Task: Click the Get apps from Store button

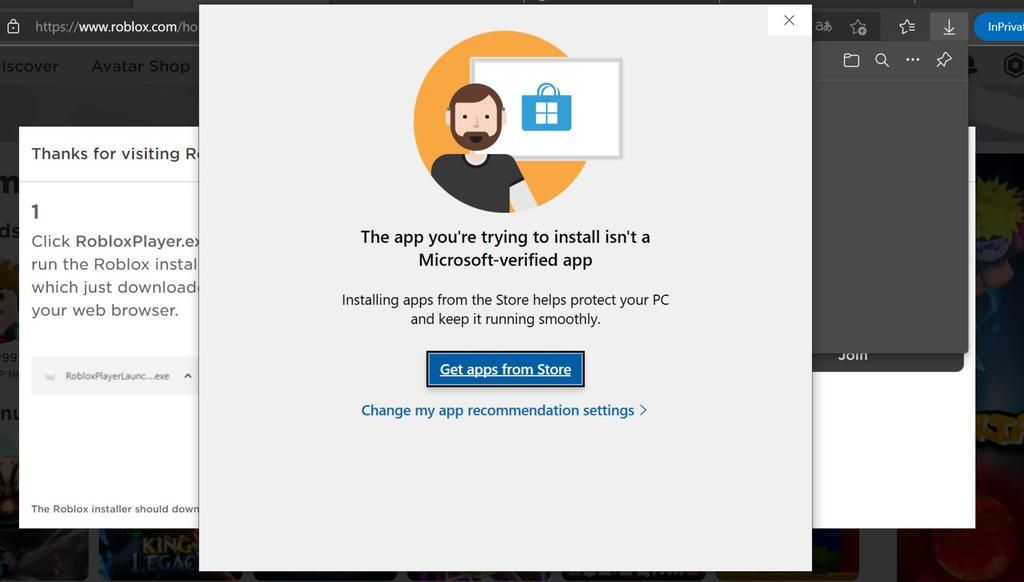Action: pos(505,369)
